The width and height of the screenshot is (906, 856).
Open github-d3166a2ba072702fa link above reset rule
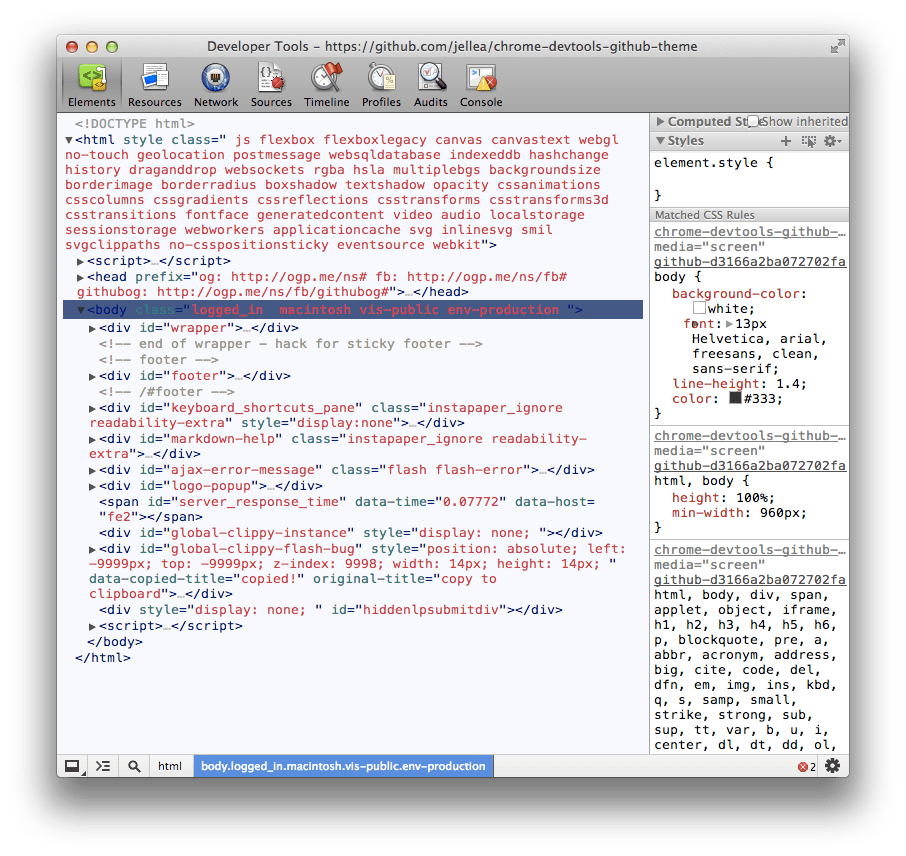(749, 580)
